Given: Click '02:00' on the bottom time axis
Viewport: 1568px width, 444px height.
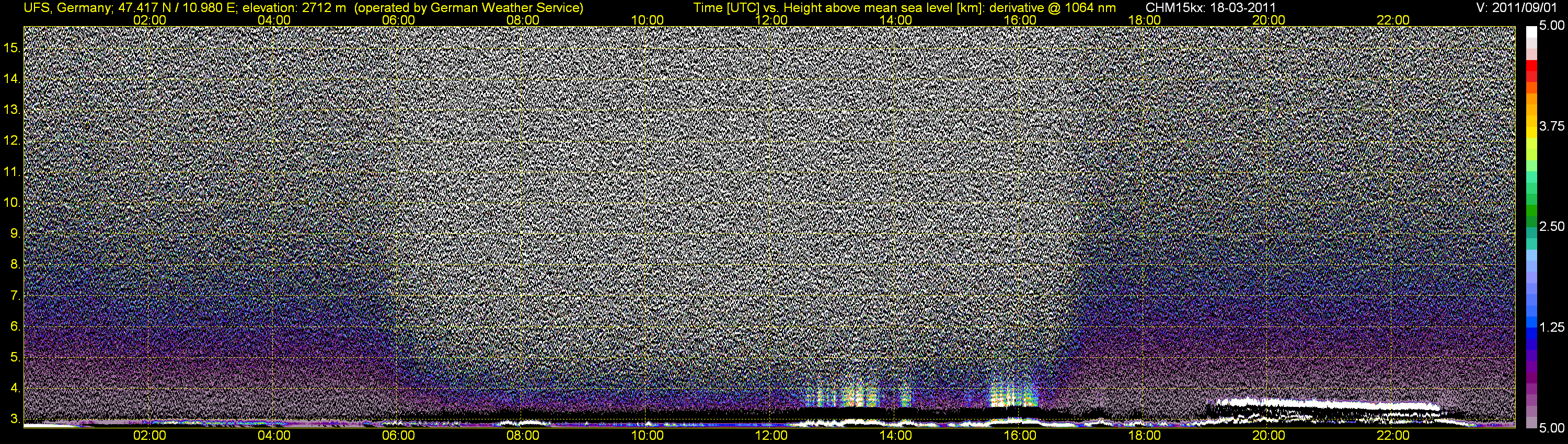Looking at the screenshot, I should point(149,436).
